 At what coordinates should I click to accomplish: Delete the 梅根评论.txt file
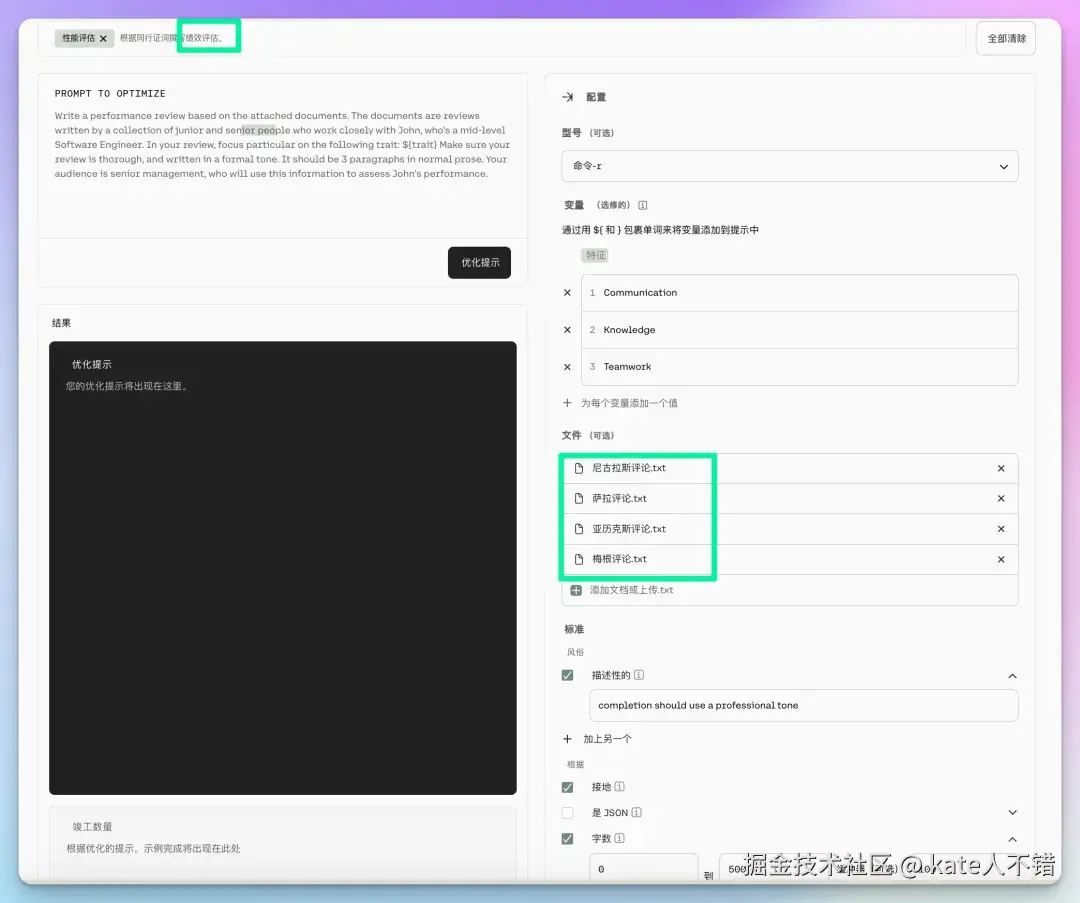pos(1001,559)
